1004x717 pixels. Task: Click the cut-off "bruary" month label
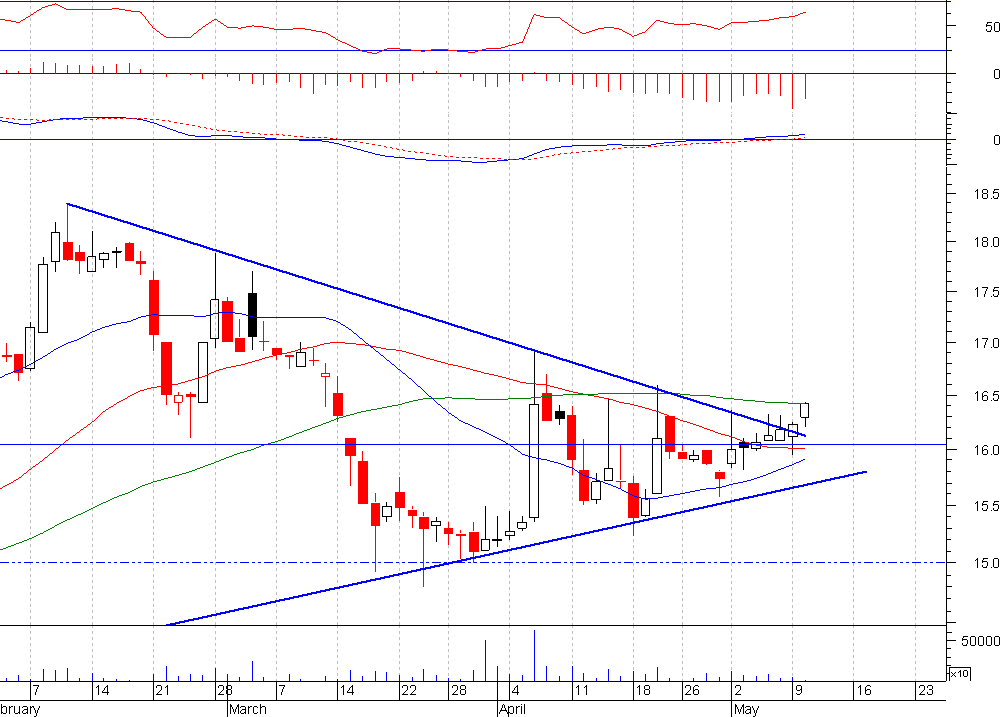coord(20,709)
